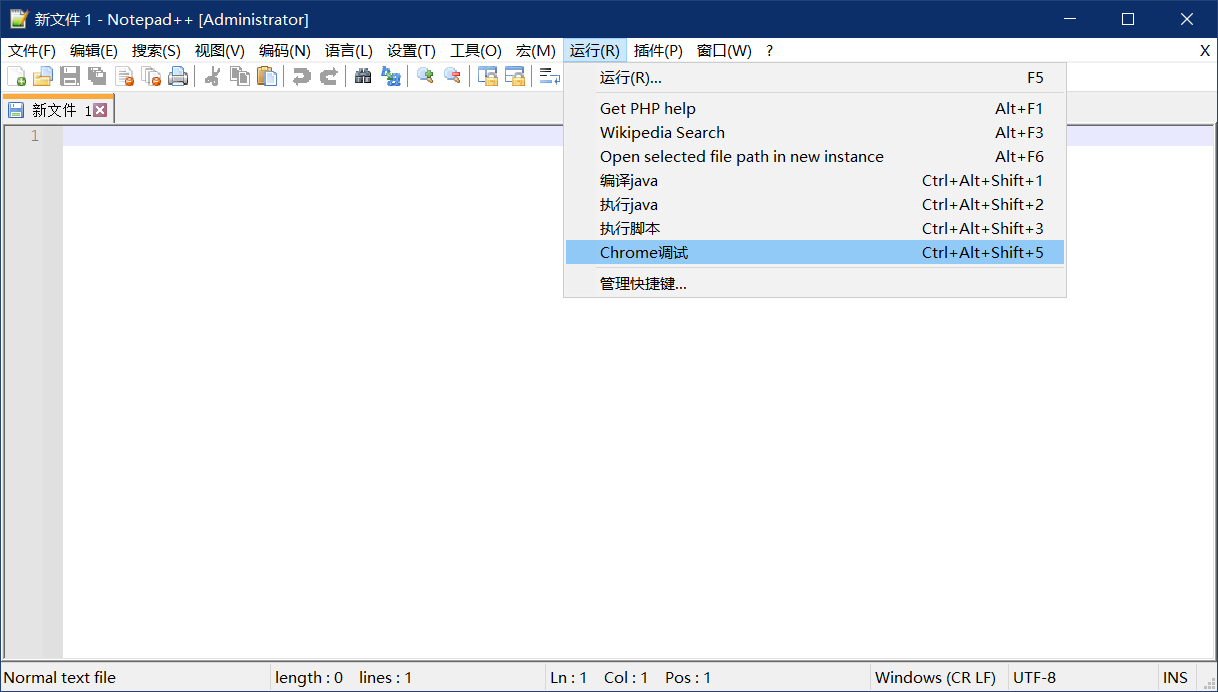
Task: Click the Zoom Out magnifier icon
Action: pyautogui.click(x=452, y=76)
